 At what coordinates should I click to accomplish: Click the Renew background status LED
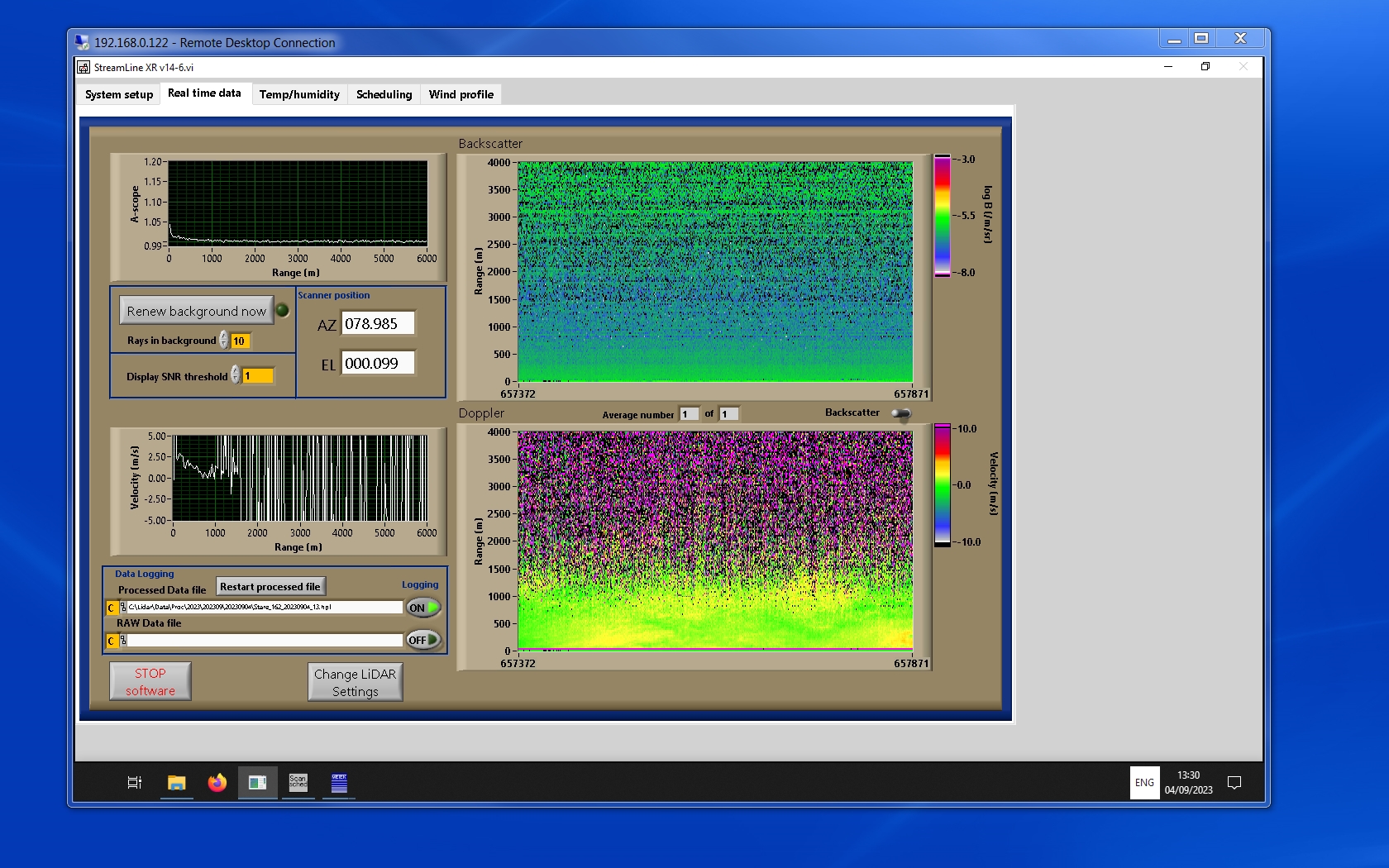pyautogui.click(x=283, y=311)
